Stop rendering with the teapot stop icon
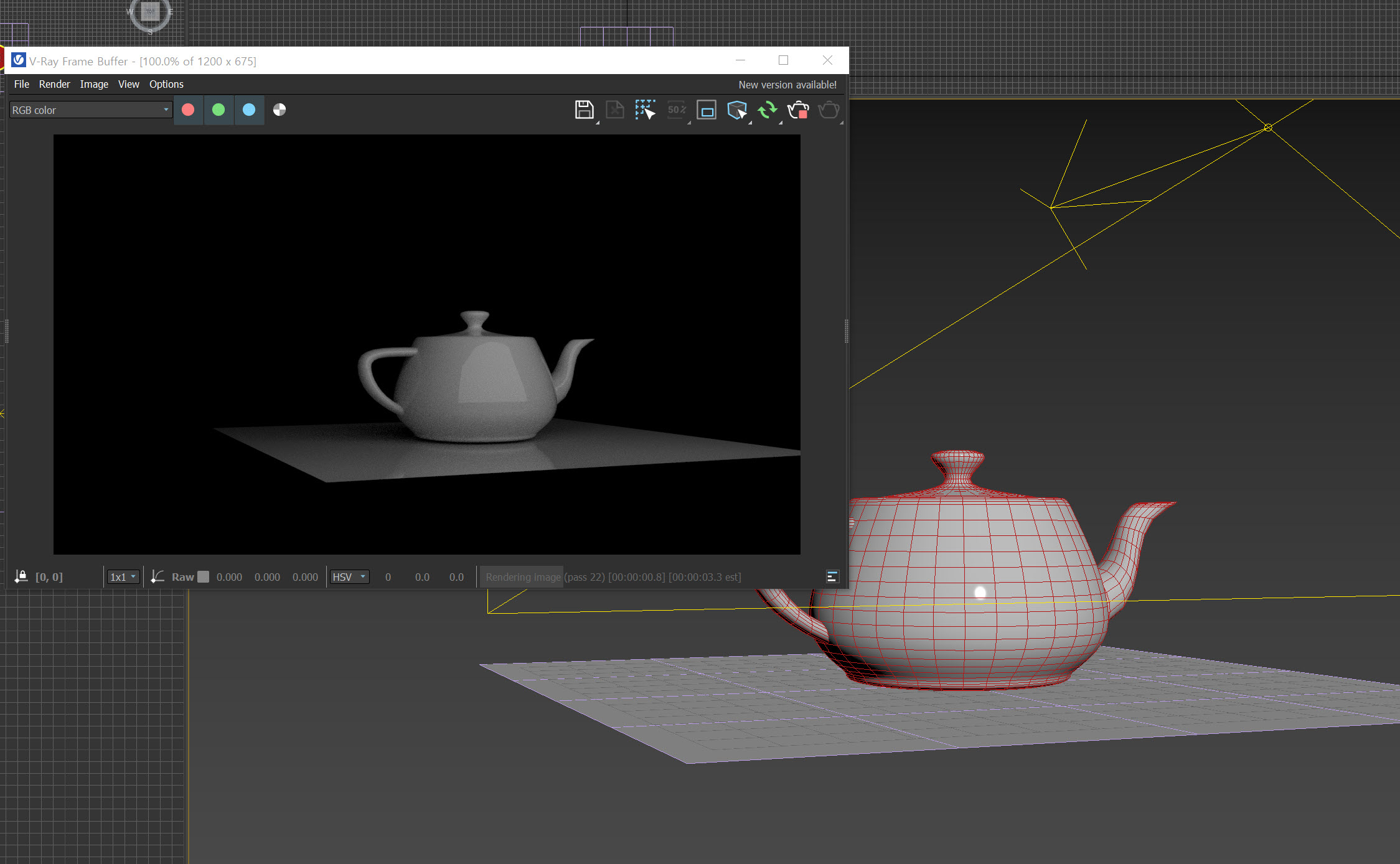Viewport: 1400px width, 864px height. [797, 110]
